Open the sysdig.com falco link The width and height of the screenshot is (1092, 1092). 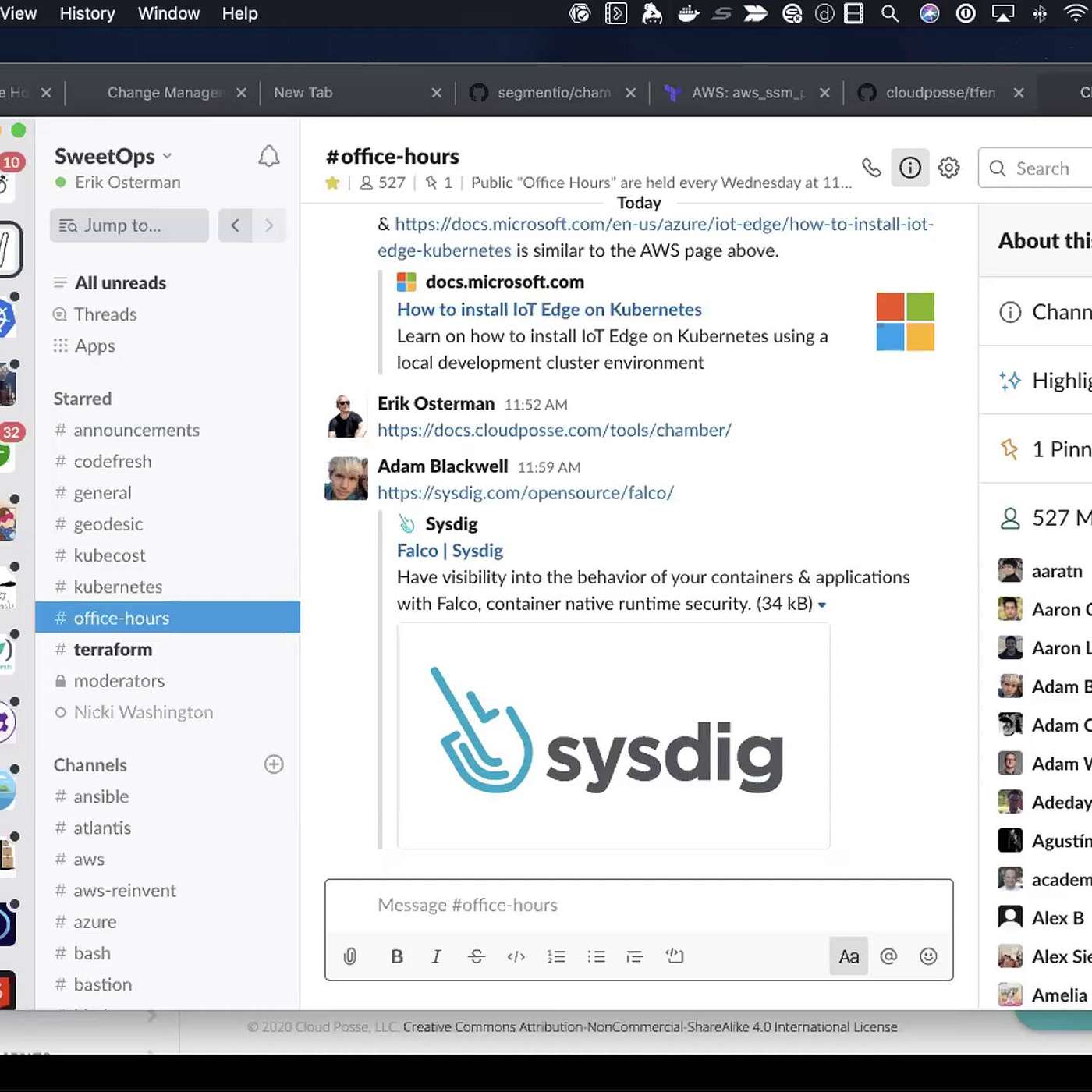525,493
